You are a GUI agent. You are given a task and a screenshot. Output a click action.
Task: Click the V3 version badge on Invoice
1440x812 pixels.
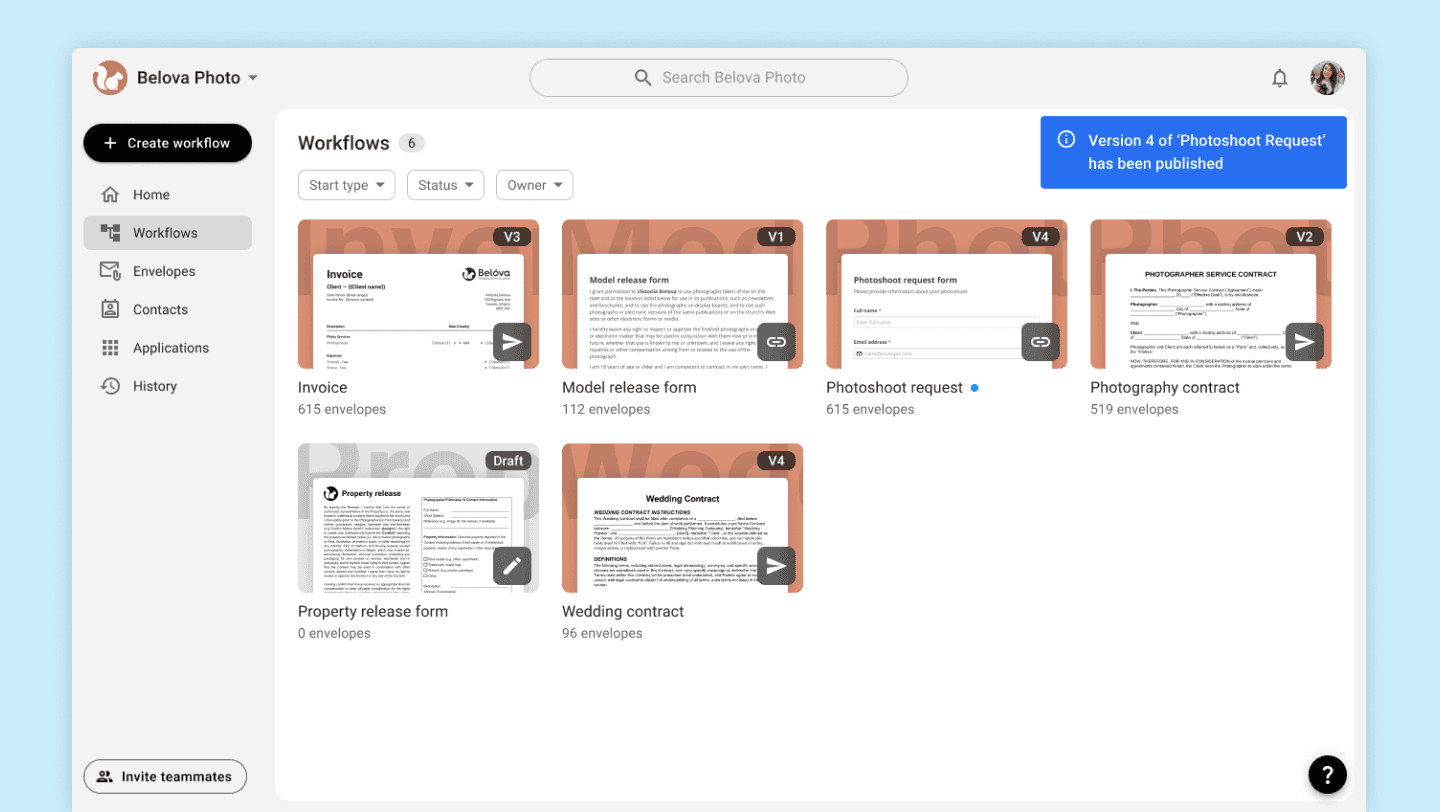coord(512,237)
